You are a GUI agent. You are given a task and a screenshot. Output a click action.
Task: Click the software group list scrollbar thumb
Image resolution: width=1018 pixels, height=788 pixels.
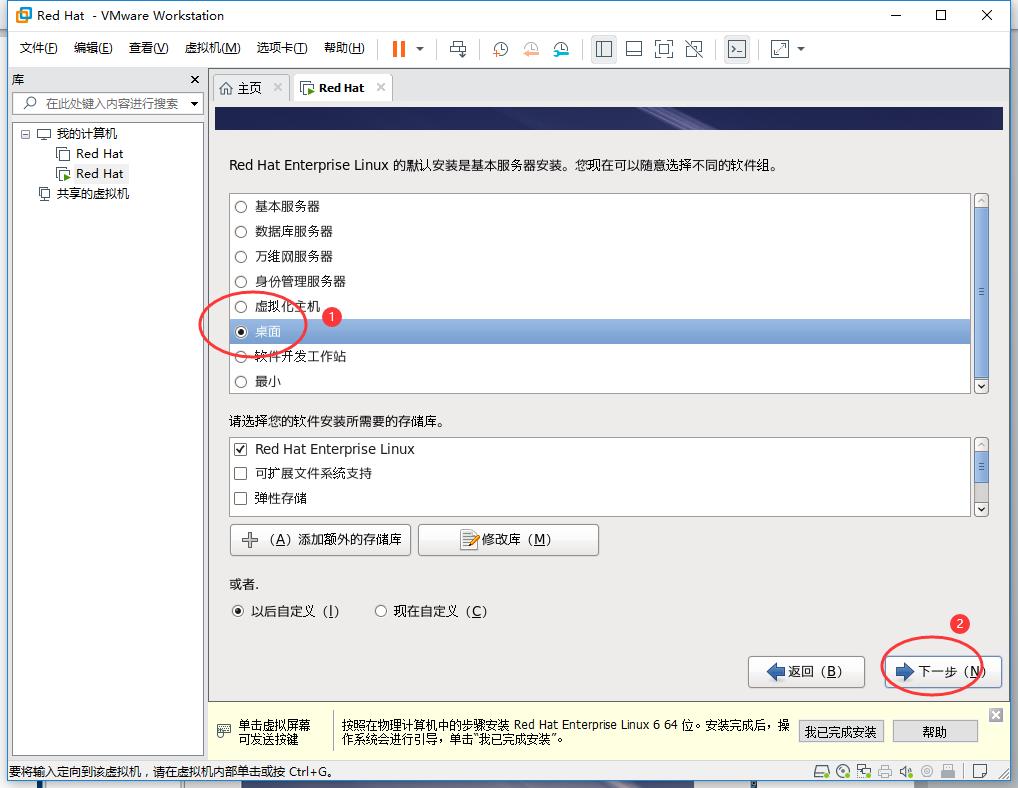pos(982,292)
